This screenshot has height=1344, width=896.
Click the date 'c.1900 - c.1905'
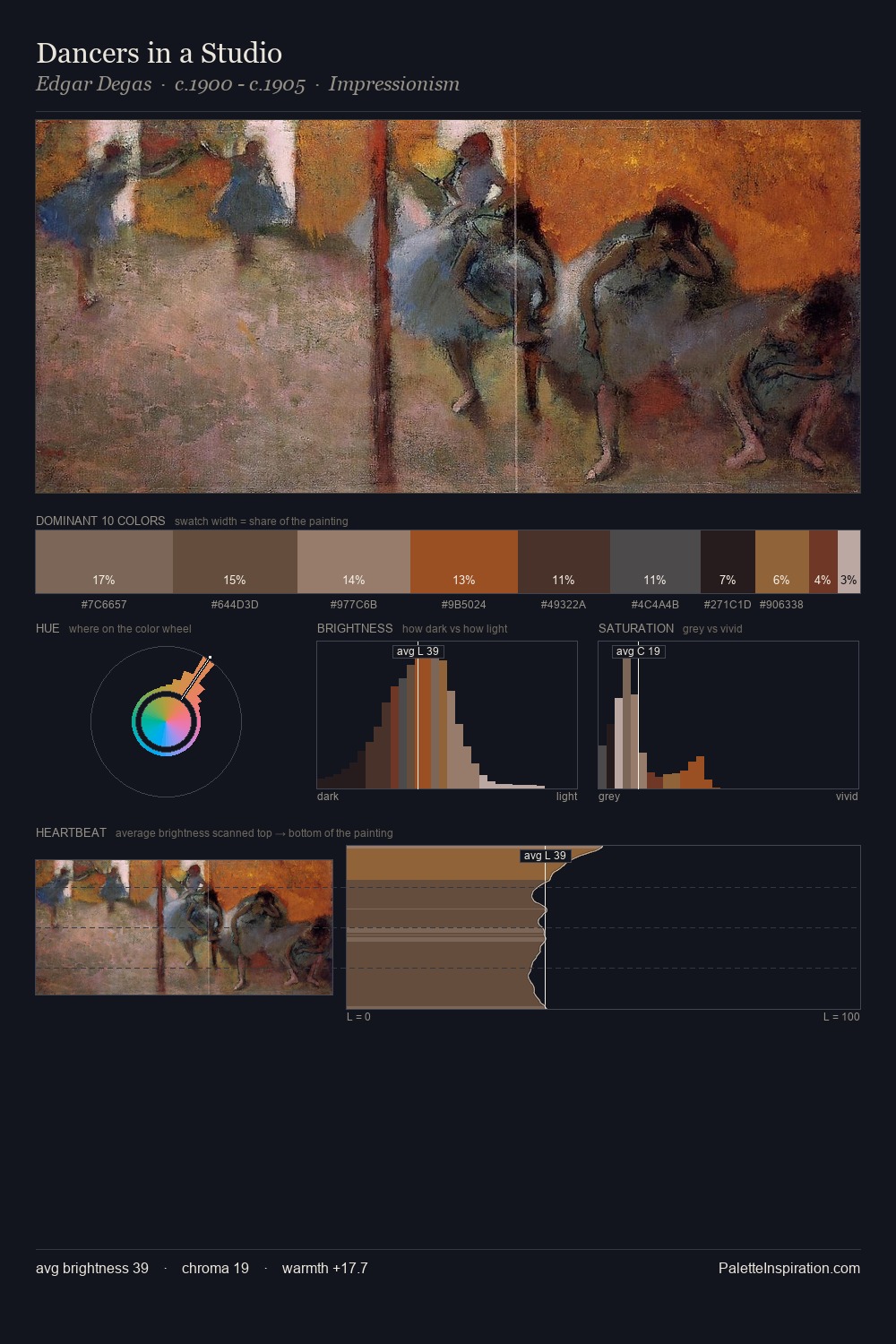point(240,84)
